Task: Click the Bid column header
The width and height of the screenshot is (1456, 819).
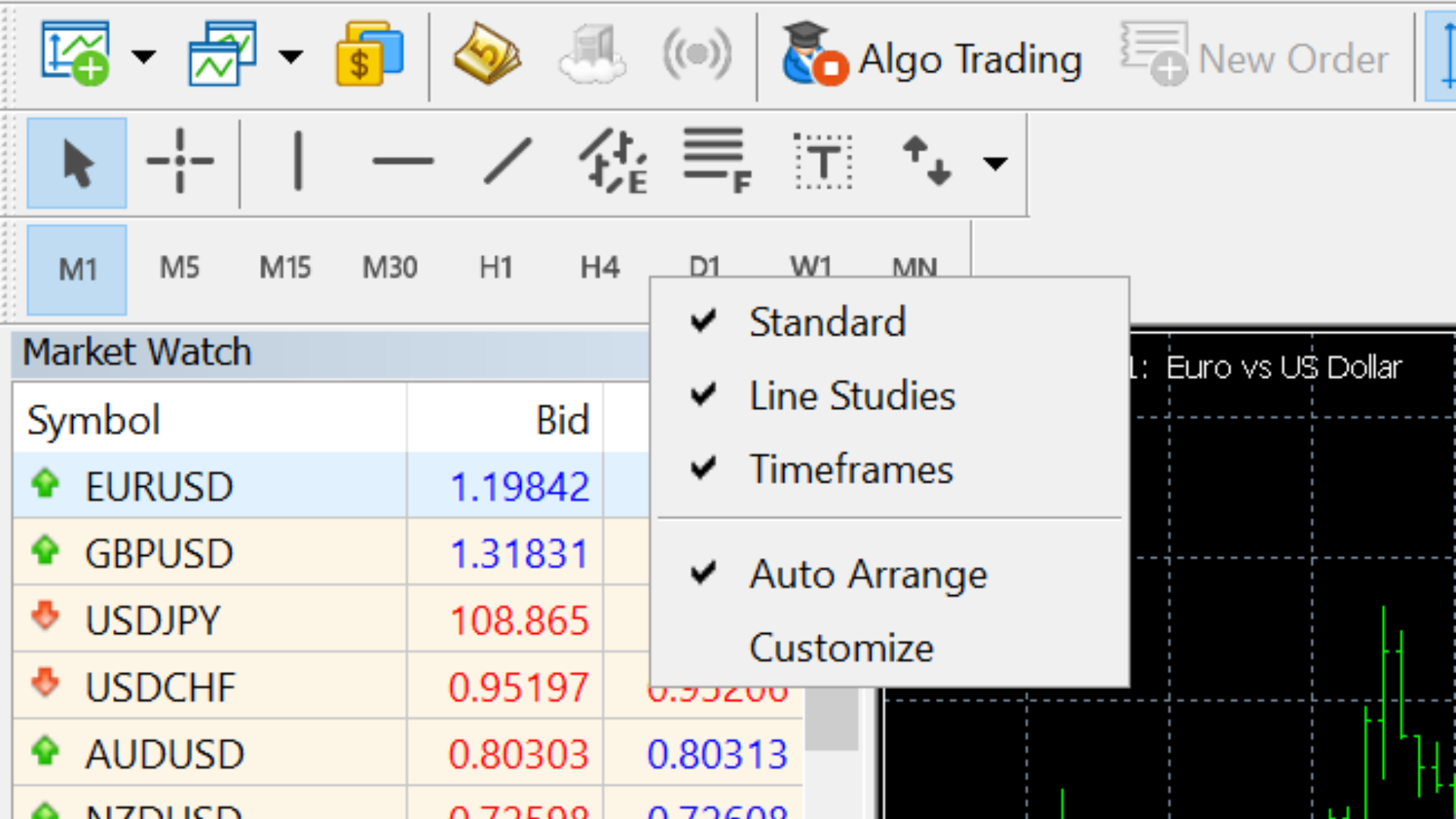Action: coord(505,419)
